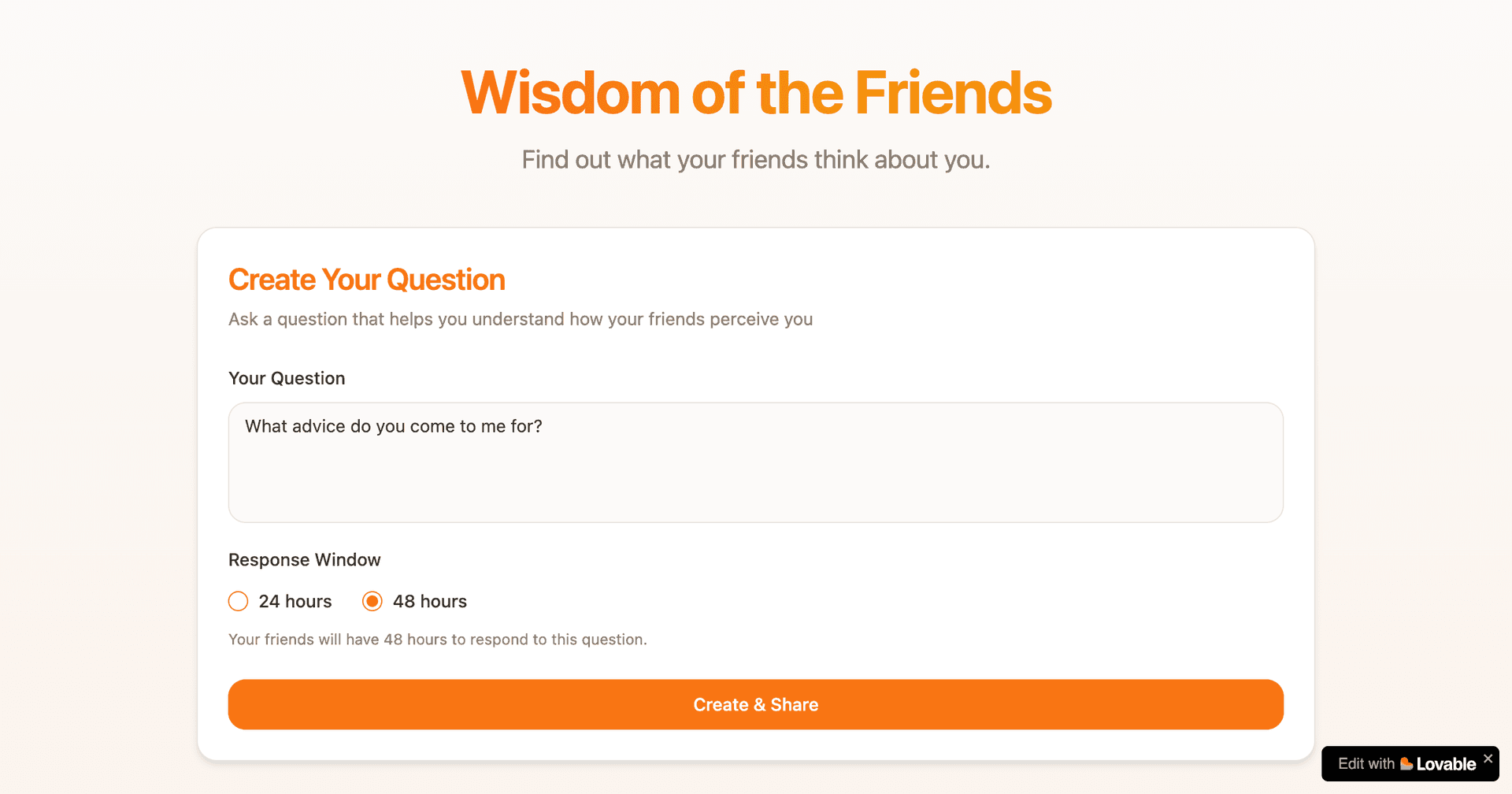Click the currently selected 48 hours radio dot

point(372,601)
